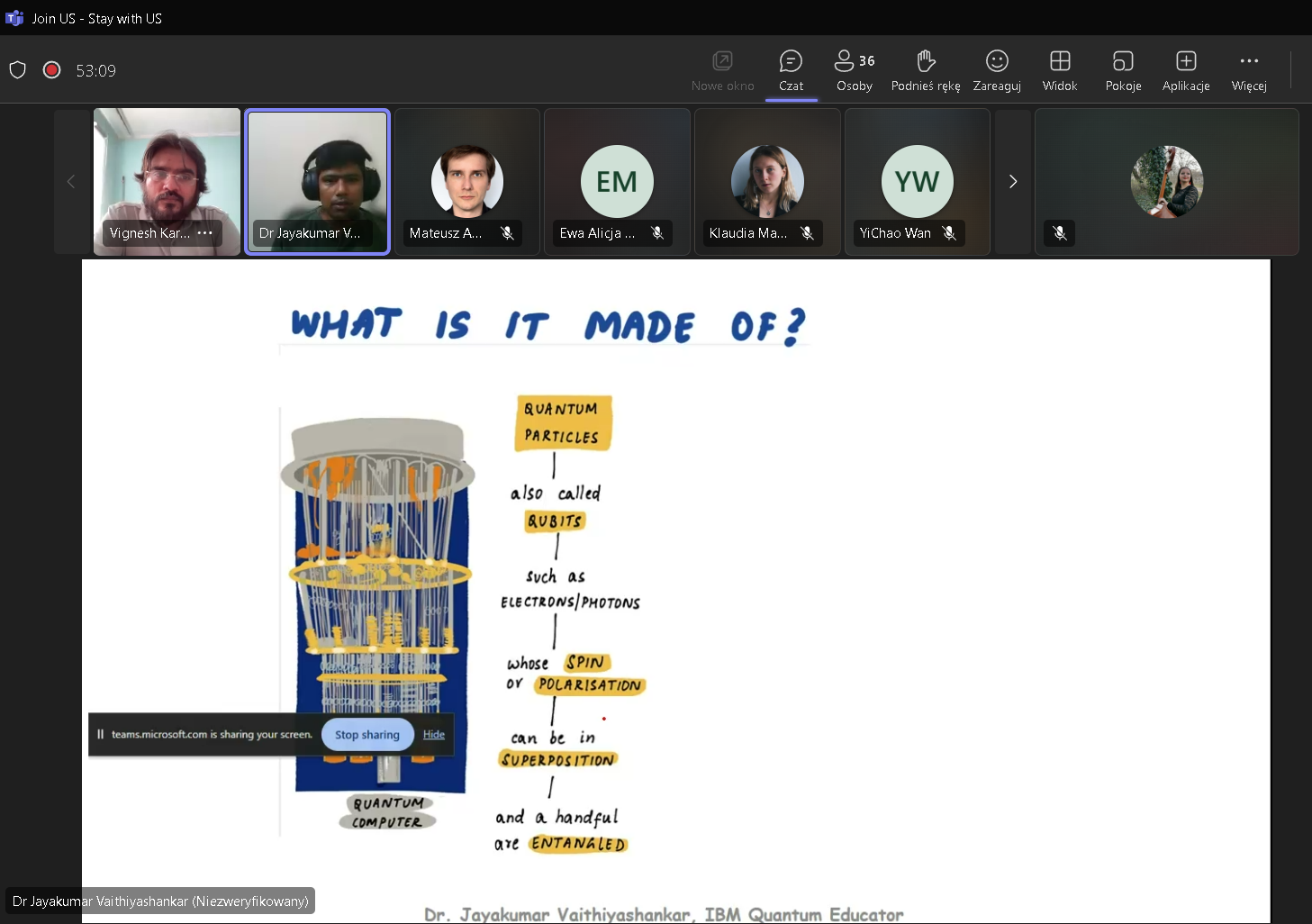This screenshot has width=1312, height=924.
Task: Click the shield security icon
Action: click(18, 70)
